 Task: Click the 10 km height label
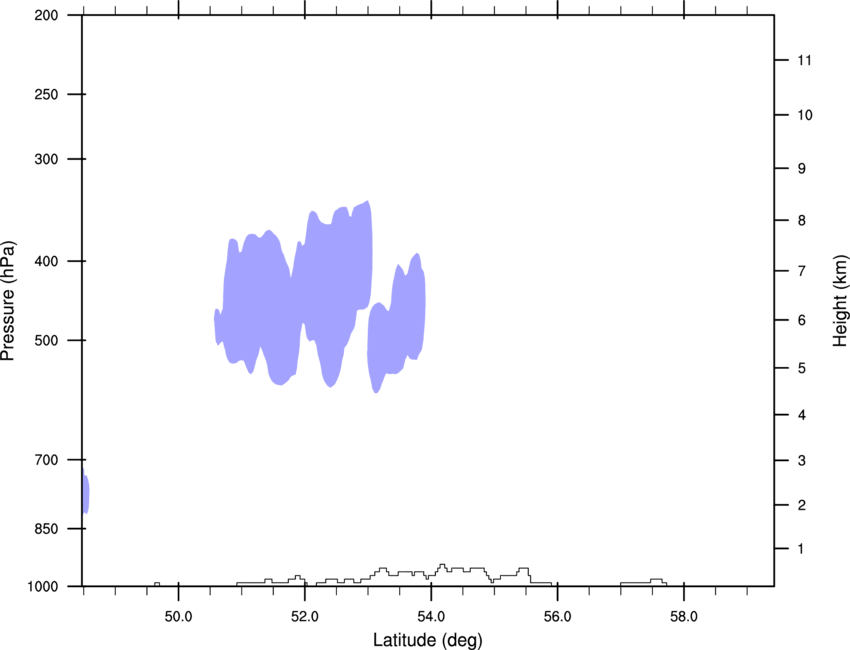pyautogui.click(x=805, y=115)
